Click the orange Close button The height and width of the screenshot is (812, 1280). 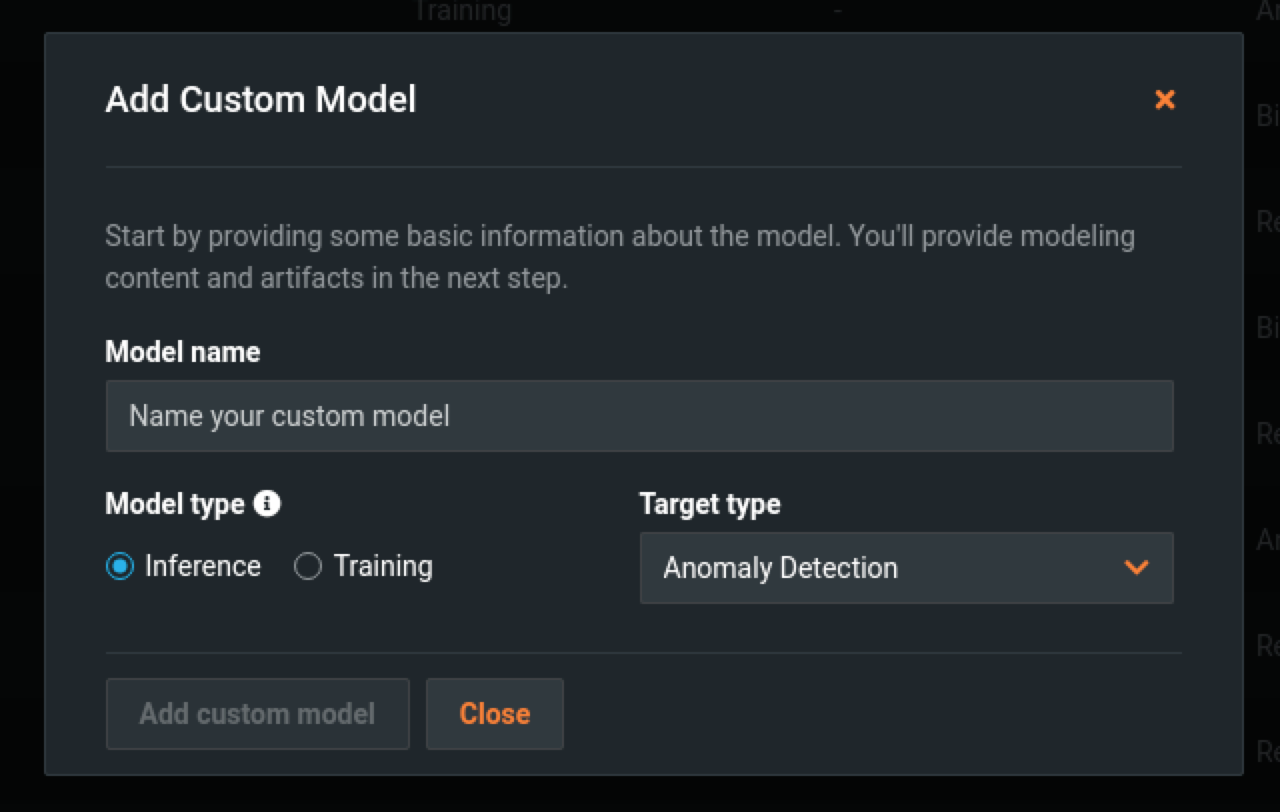[x=495, y=714]
